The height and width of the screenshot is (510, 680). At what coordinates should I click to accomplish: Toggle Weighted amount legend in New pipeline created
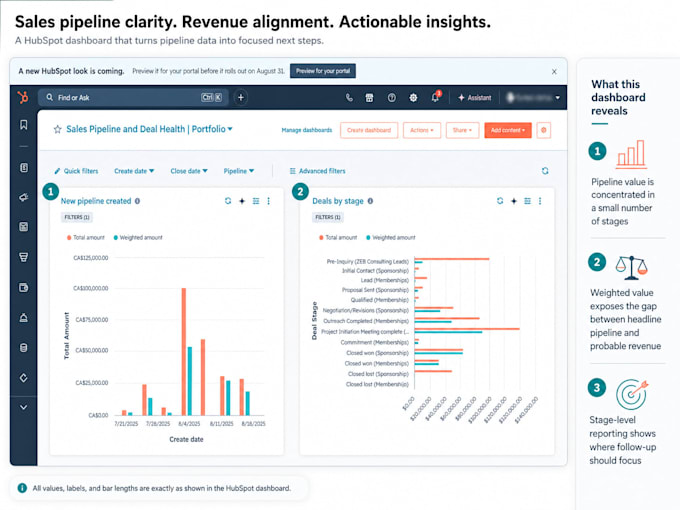pos(138,237)
